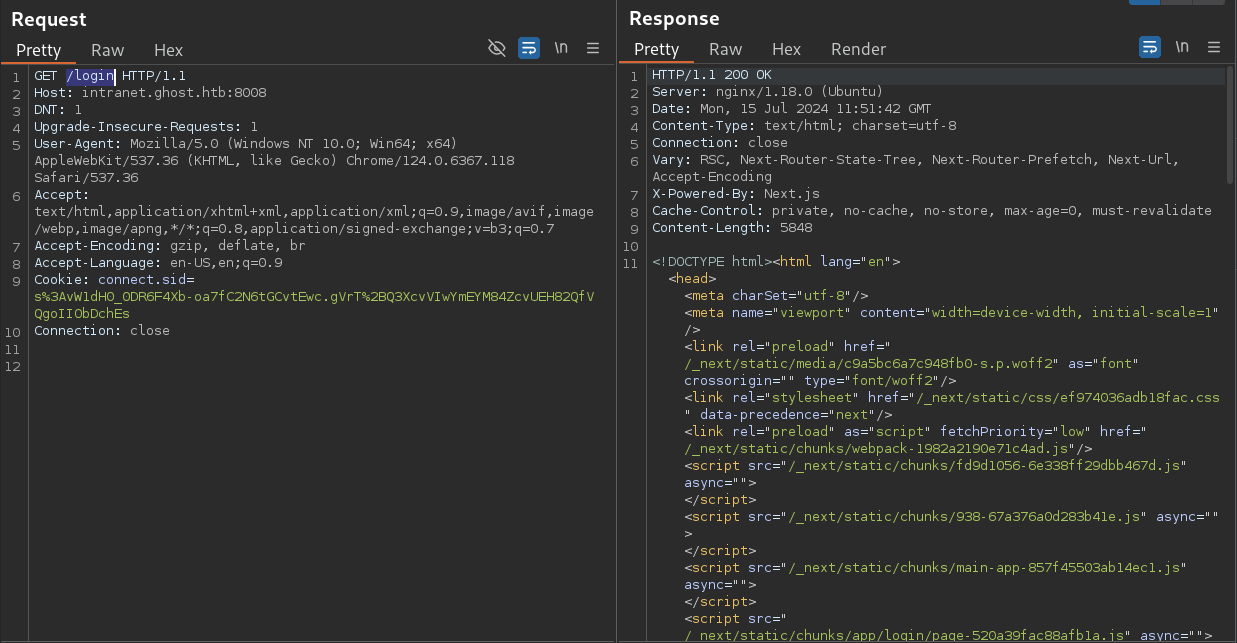Click webpack-1982a2190e71c4ad.js href

[x=876, y=449]
